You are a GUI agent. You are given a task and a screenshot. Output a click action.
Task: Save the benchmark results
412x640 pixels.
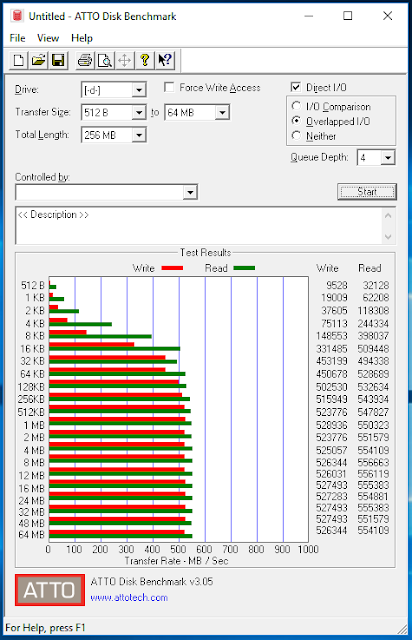[x=58, y=60]
